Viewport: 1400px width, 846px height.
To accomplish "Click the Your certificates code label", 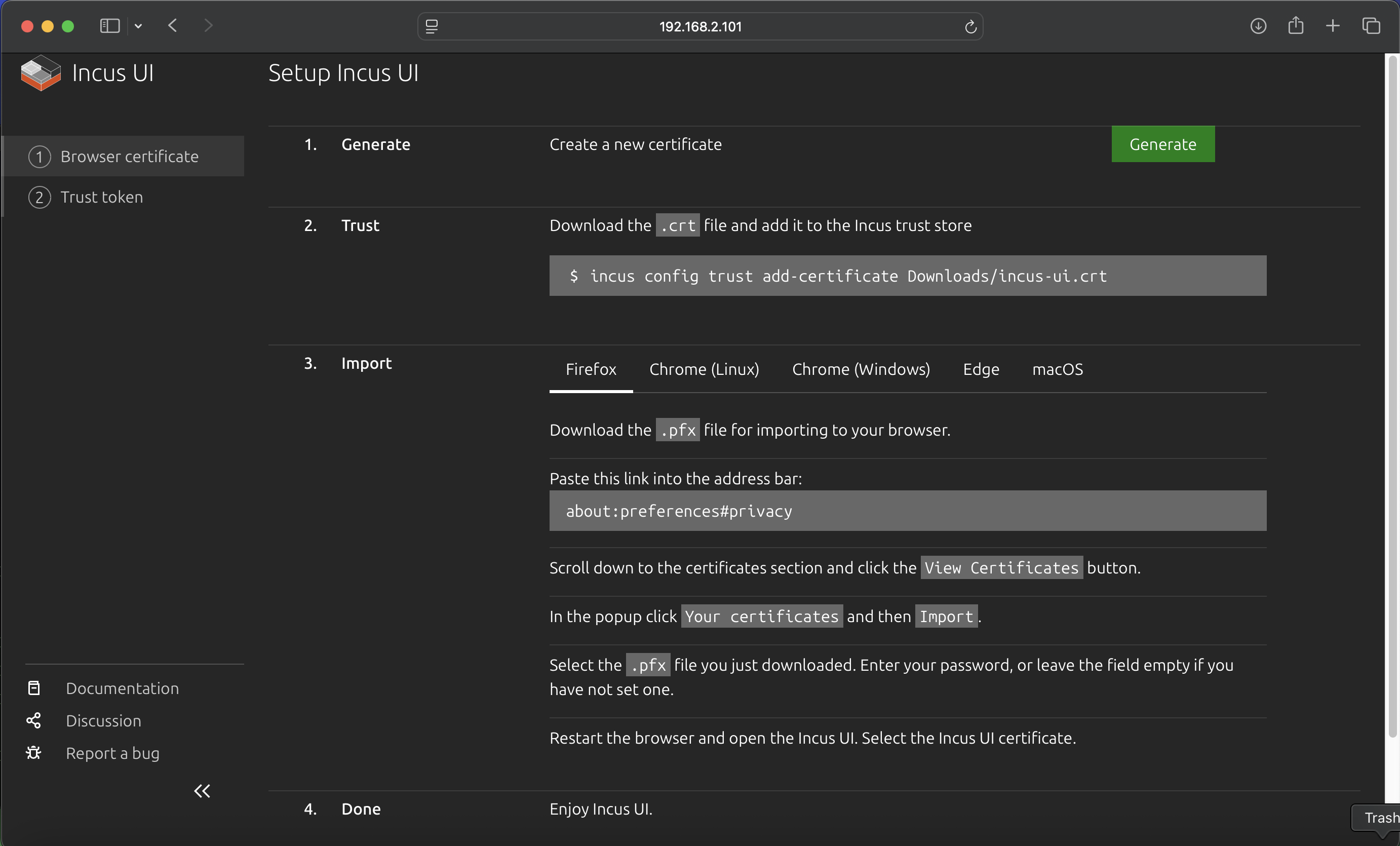I will (761, 617).
